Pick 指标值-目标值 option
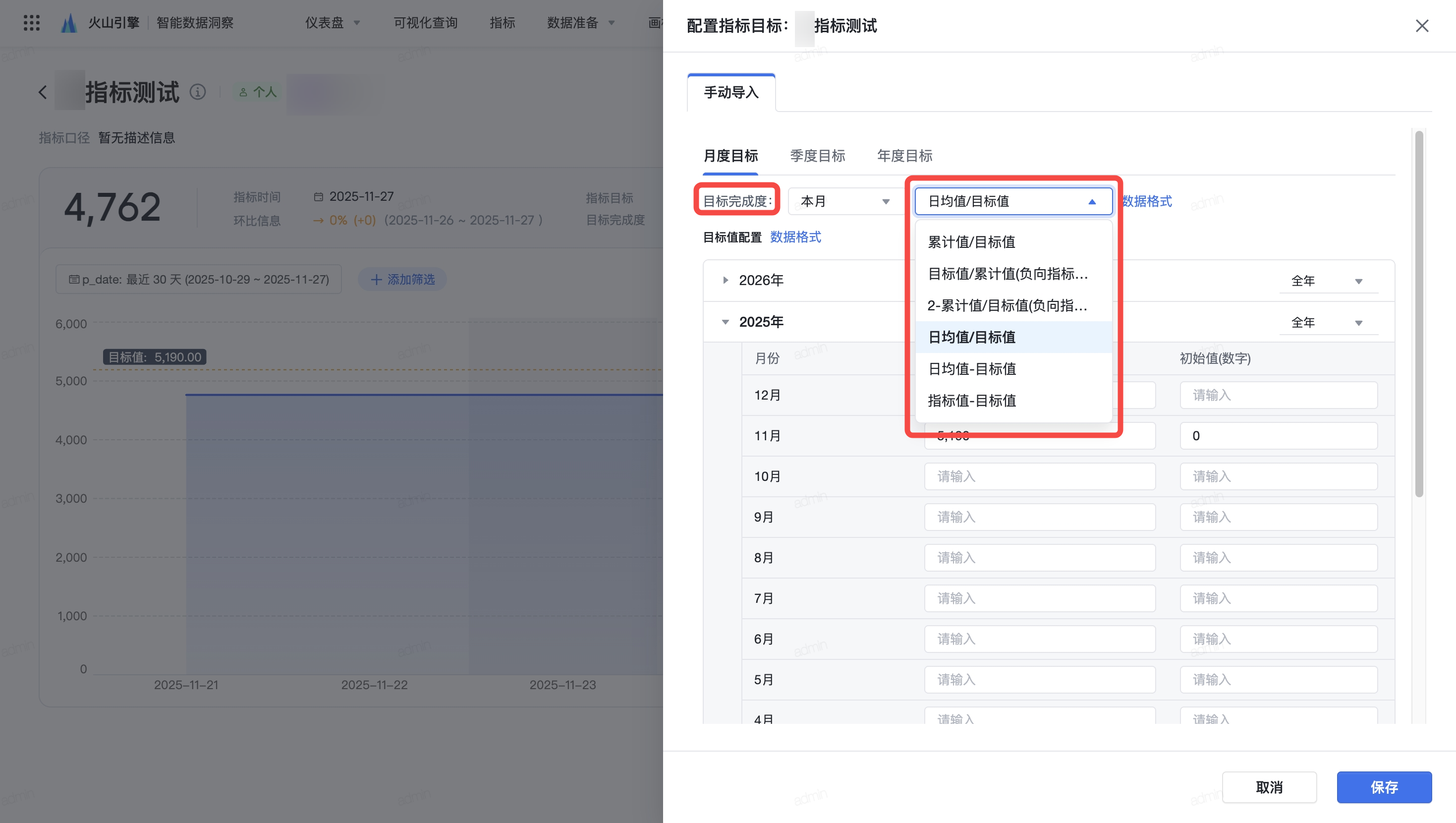The height and width of the screenshot is (823, 1456). point(972,401)
